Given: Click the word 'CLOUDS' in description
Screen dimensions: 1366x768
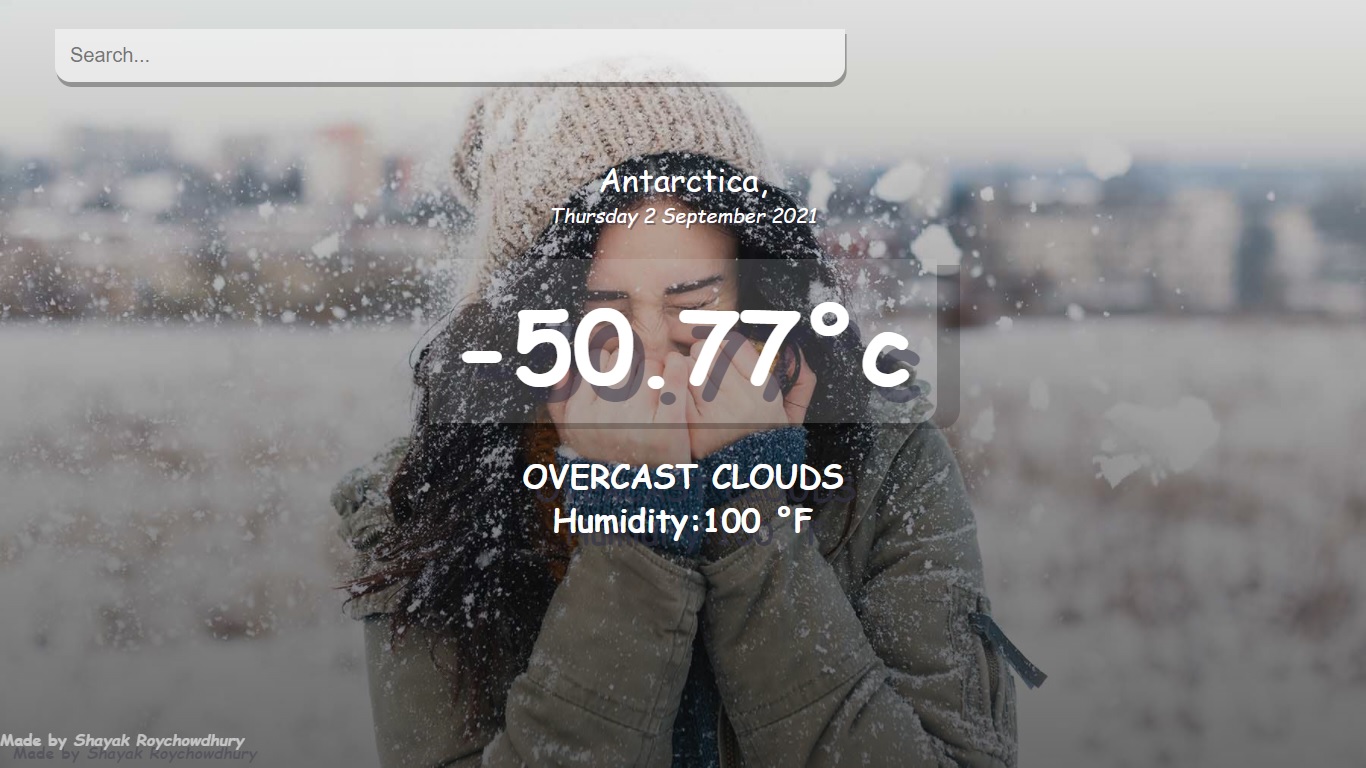Looking at the screenshot, I should click(778, 478).
